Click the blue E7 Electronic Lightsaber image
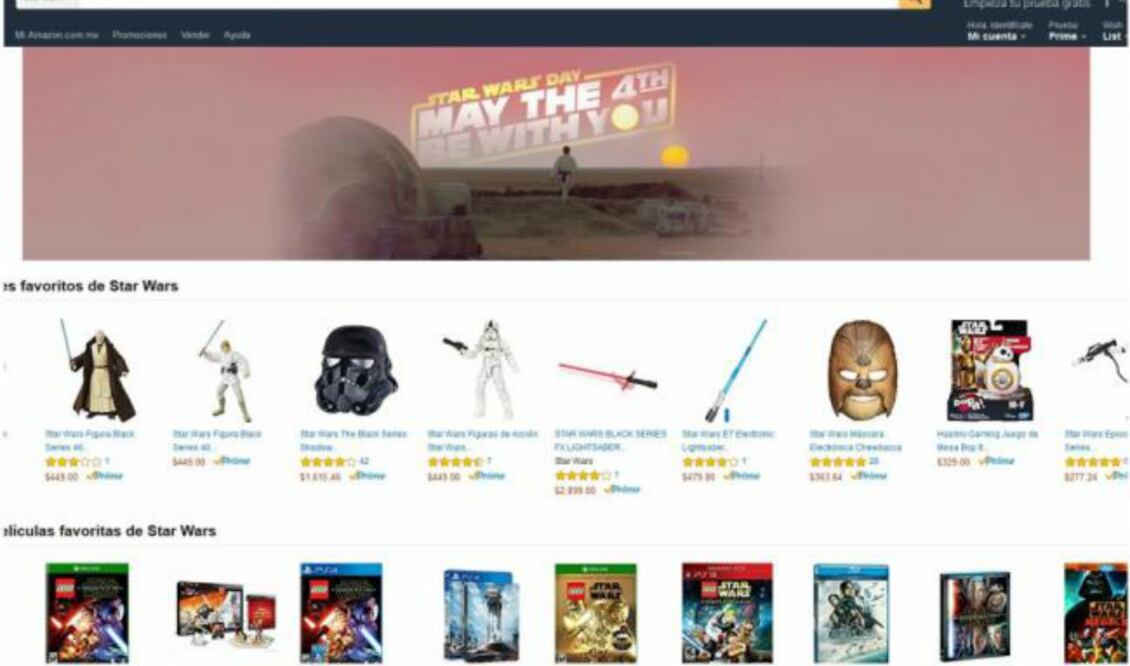Viewport: 1130px width, 666px height. tap(735, 370)
